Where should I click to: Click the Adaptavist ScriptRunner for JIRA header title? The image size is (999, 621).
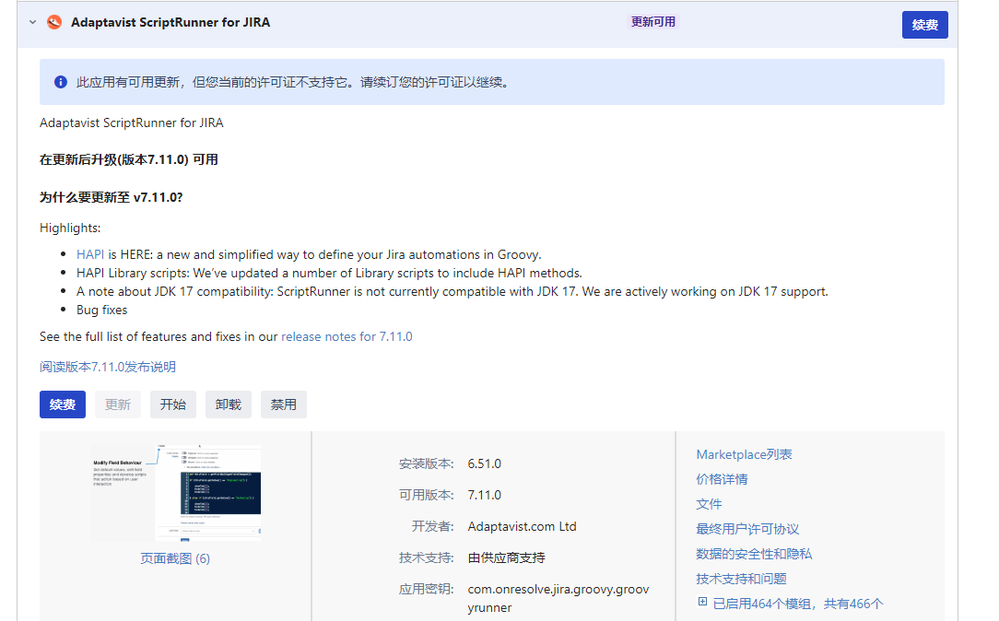pos(170,22)
